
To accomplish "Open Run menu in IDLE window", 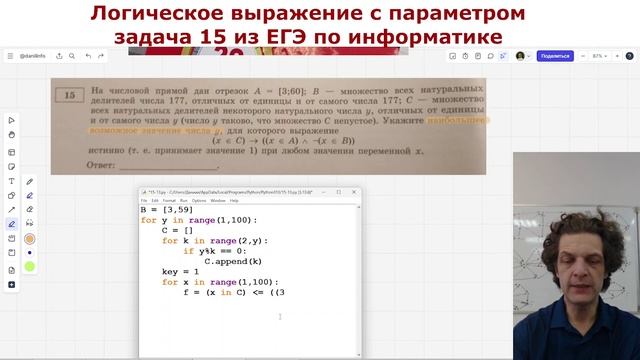I will (x=184, y=201).
